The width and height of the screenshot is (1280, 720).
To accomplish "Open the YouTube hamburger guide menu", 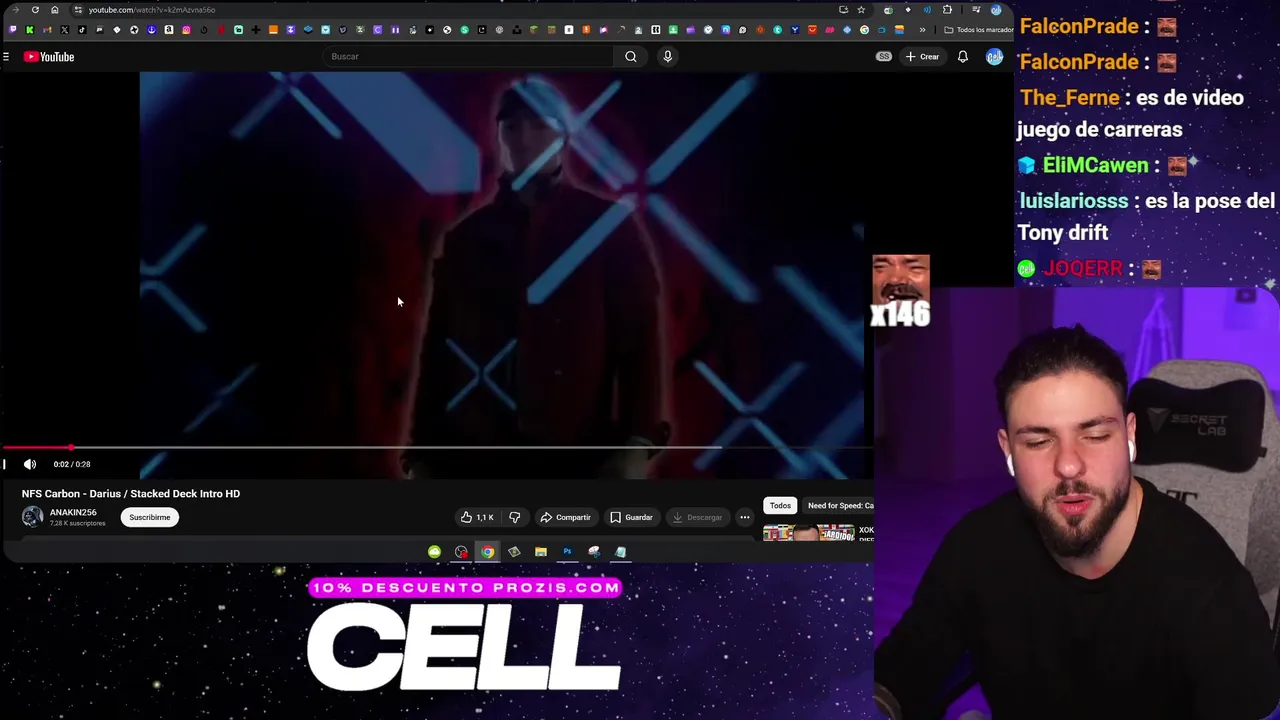I will (x=6, y=57).
